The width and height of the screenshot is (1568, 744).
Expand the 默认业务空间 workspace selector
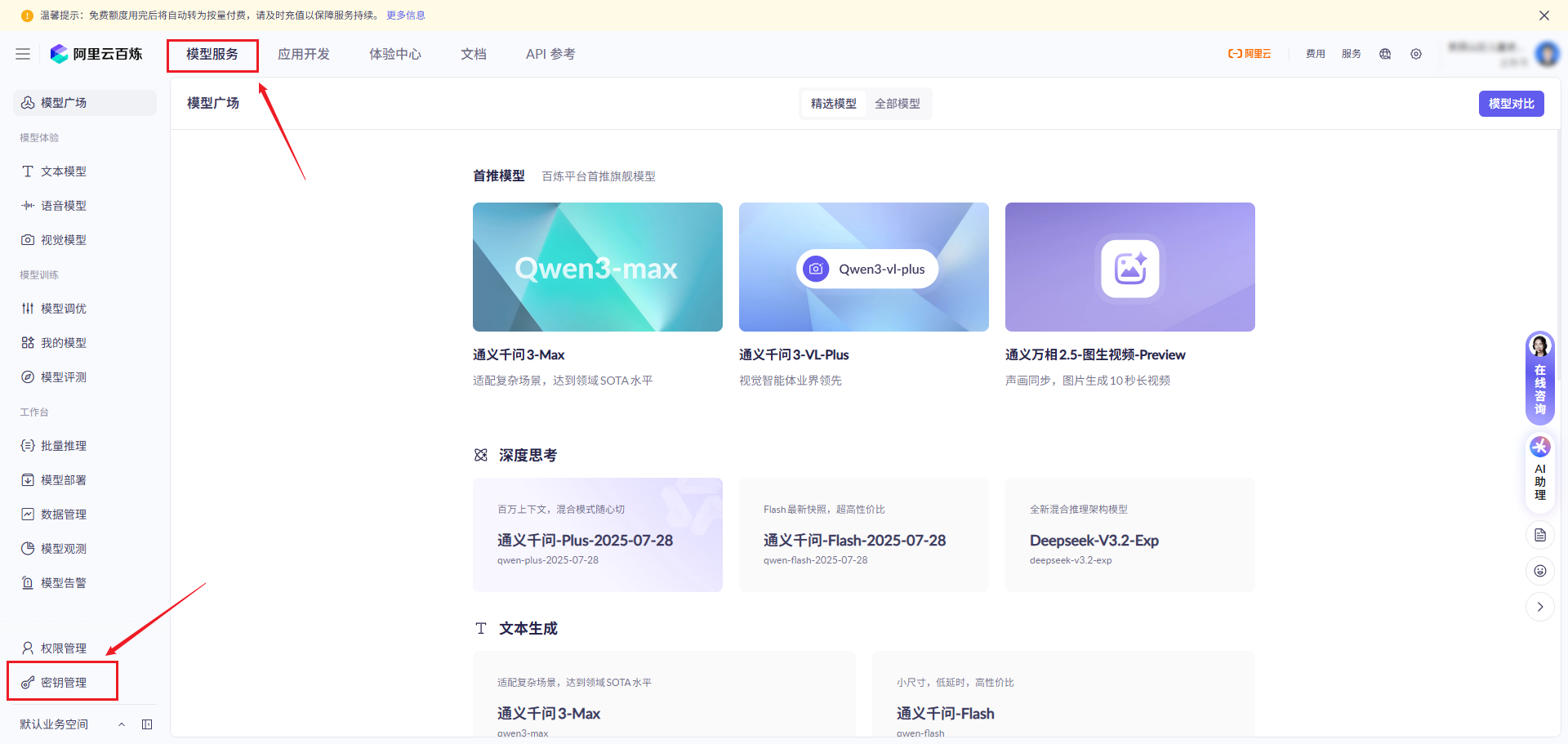click(73, 724)
